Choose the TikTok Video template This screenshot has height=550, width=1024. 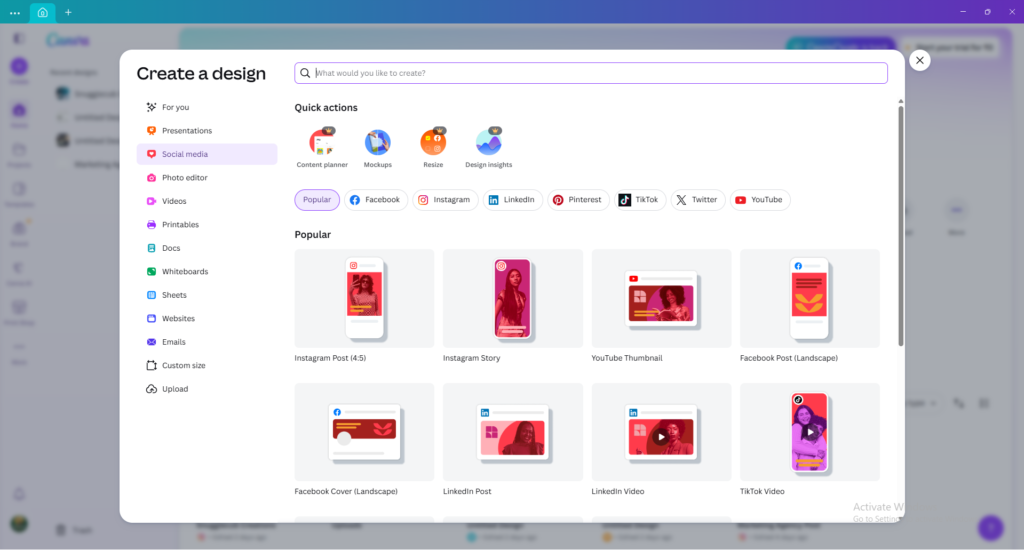pyautogui.click(x=810, y=432)
